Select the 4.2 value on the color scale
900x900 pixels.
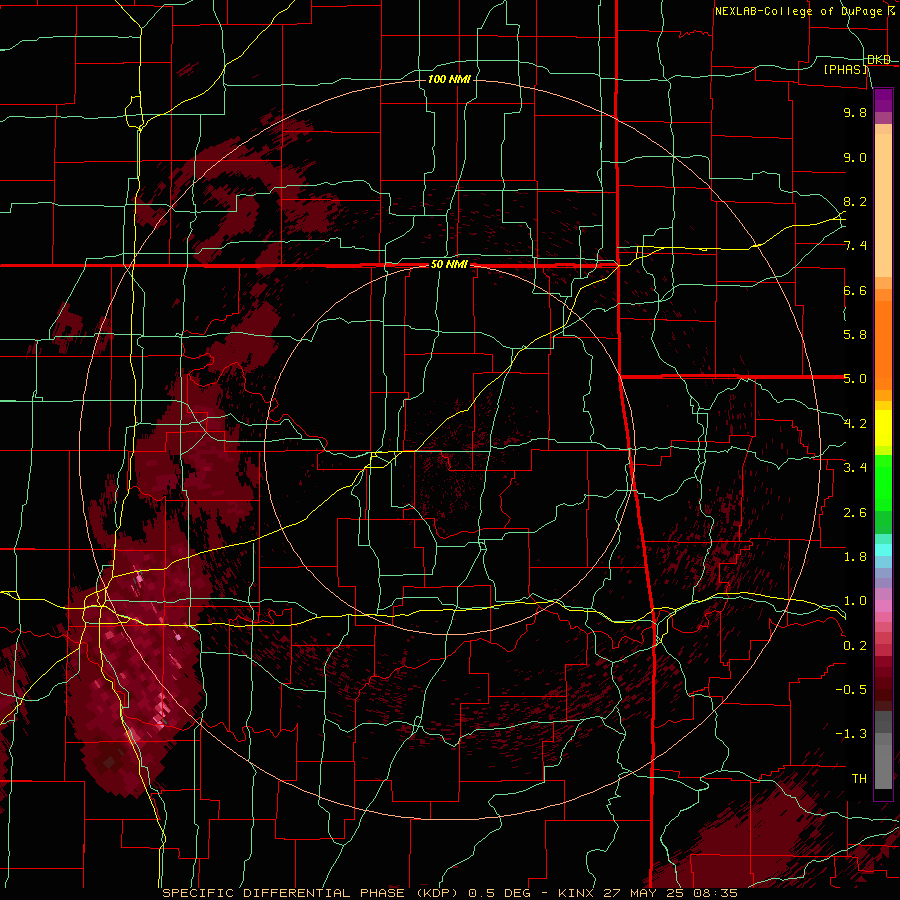pos(855,424)
